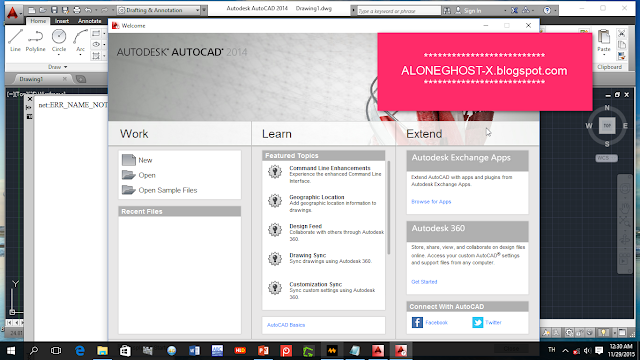Image resolution: width=640 pixels, height=360 pixels.
Task: Select the Polyline drawing tool
Action: tap(36, 40)
